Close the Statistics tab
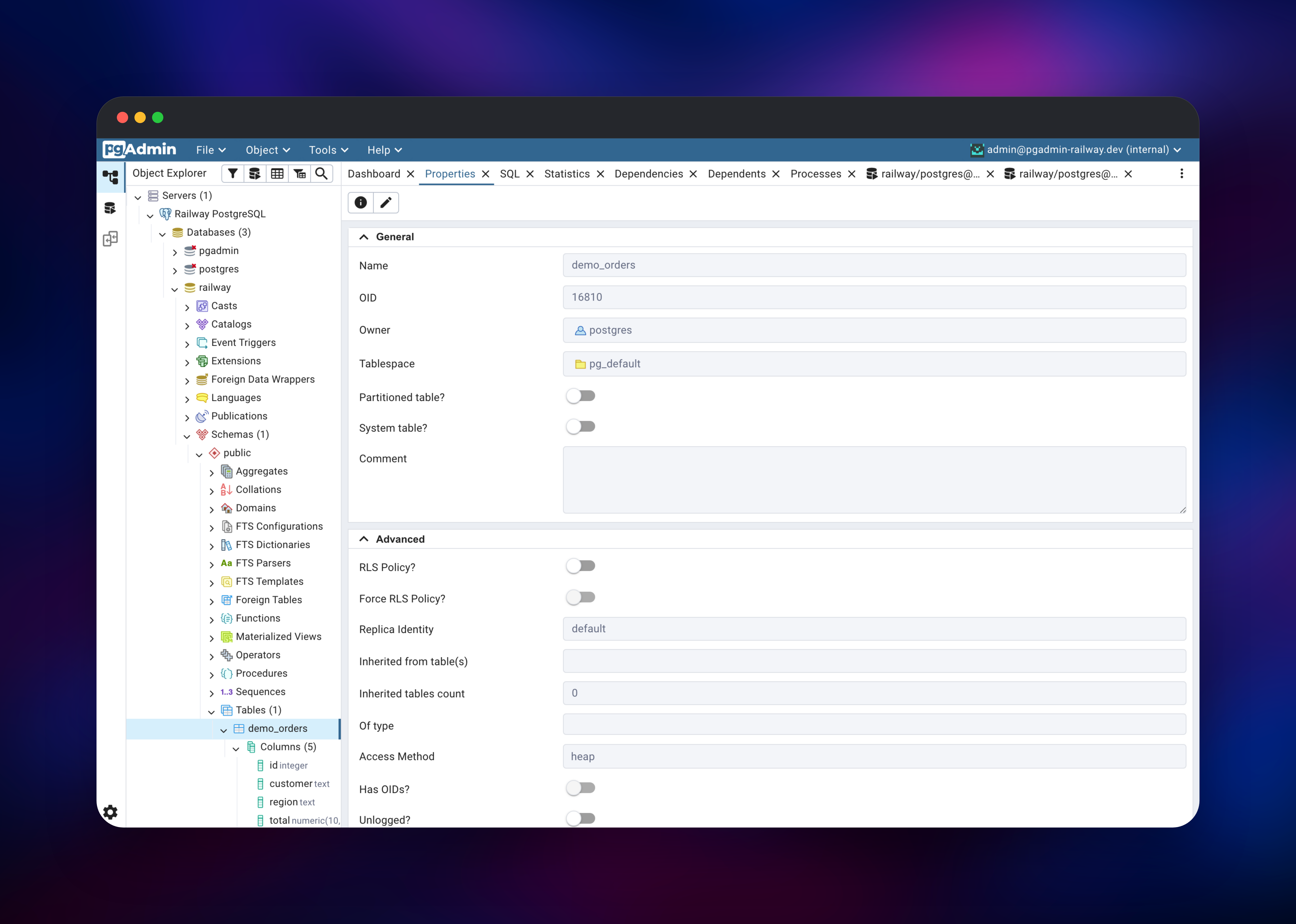The image size is (1296, 924). 601,174
